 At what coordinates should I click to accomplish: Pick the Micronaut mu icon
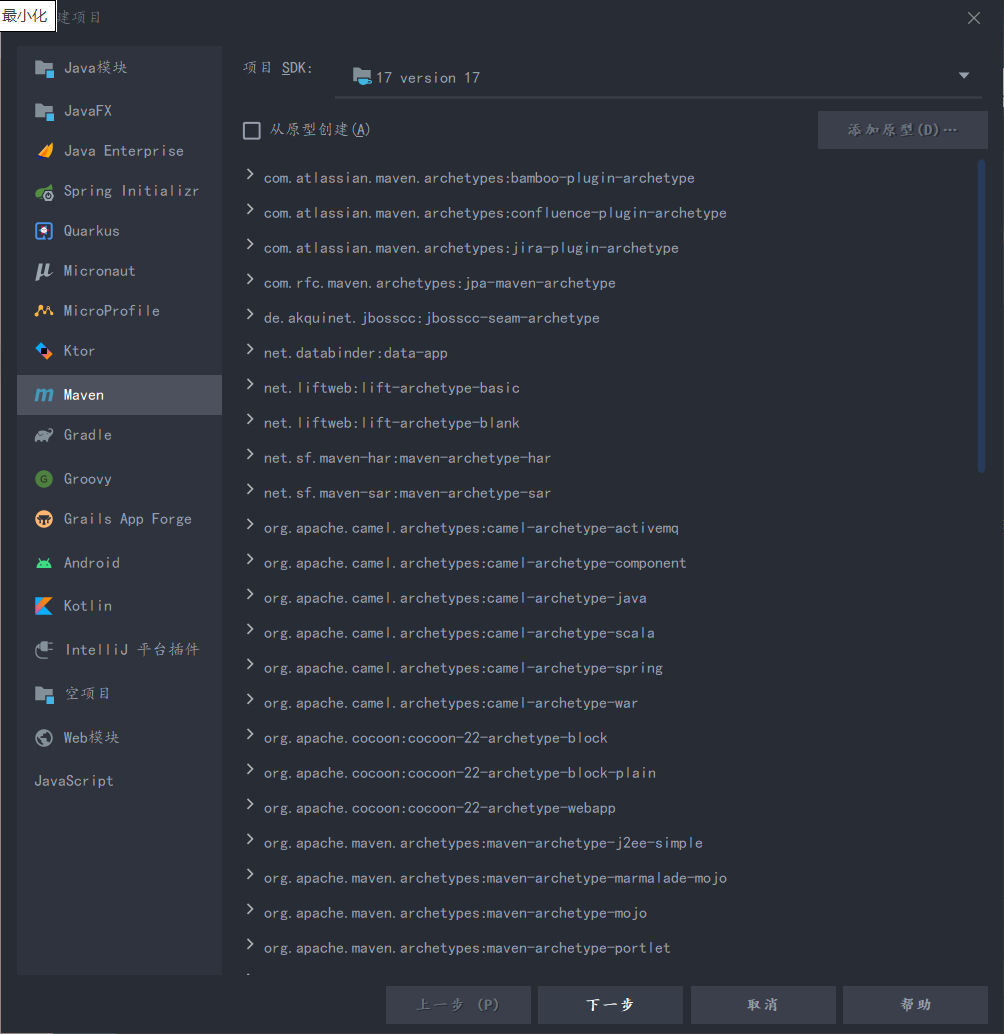pyautogui.click(x=44, y=271)
